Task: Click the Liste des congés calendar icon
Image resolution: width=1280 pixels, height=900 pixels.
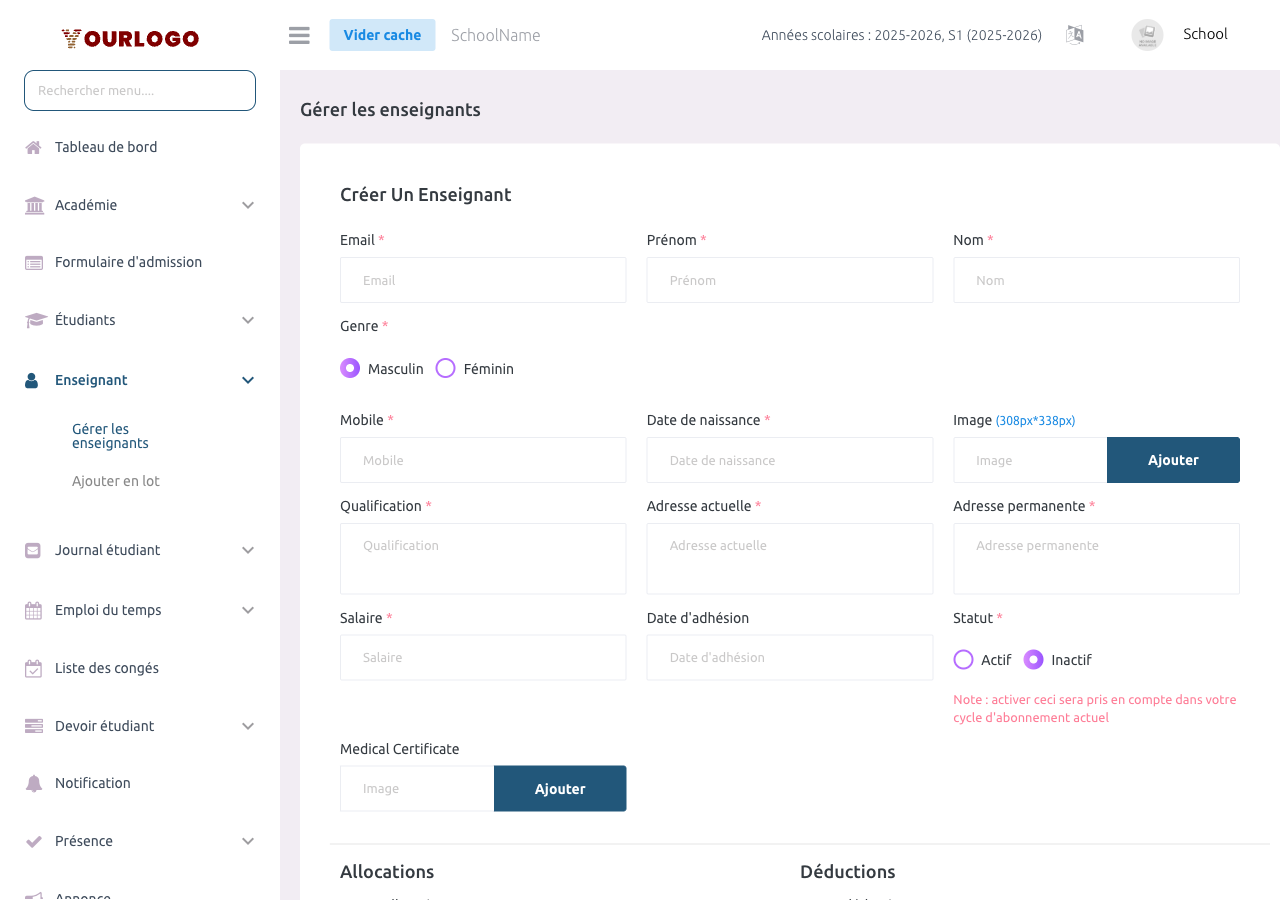Action: 34,669
